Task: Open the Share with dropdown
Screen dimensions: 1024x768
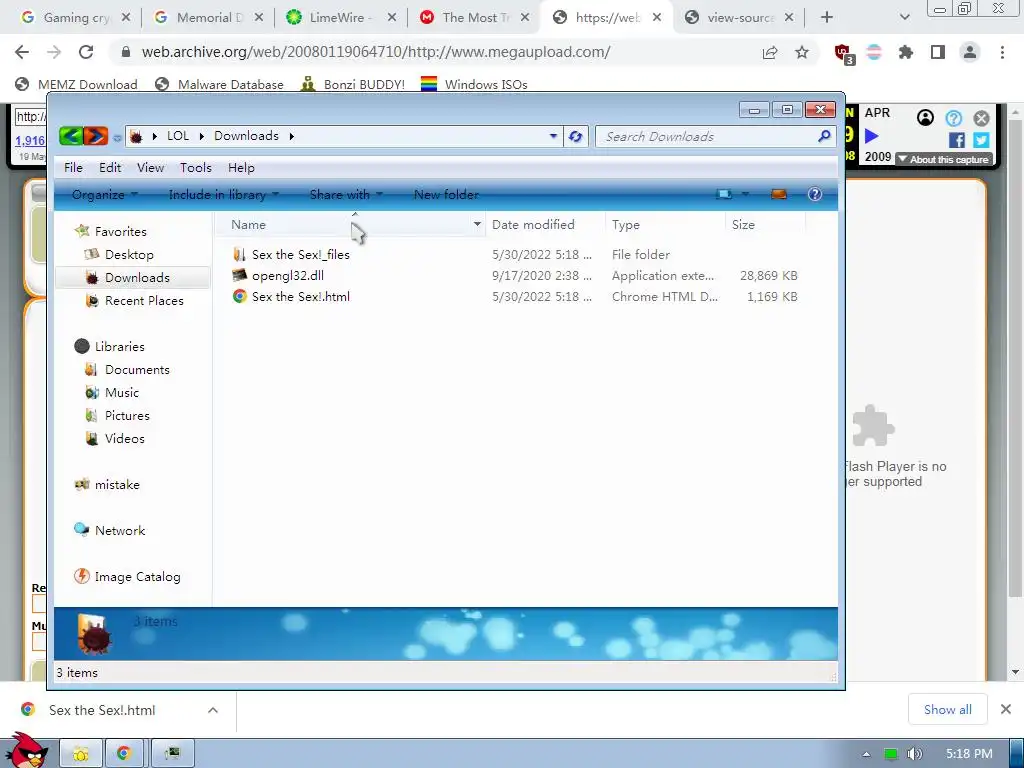Action: [346, 195]
